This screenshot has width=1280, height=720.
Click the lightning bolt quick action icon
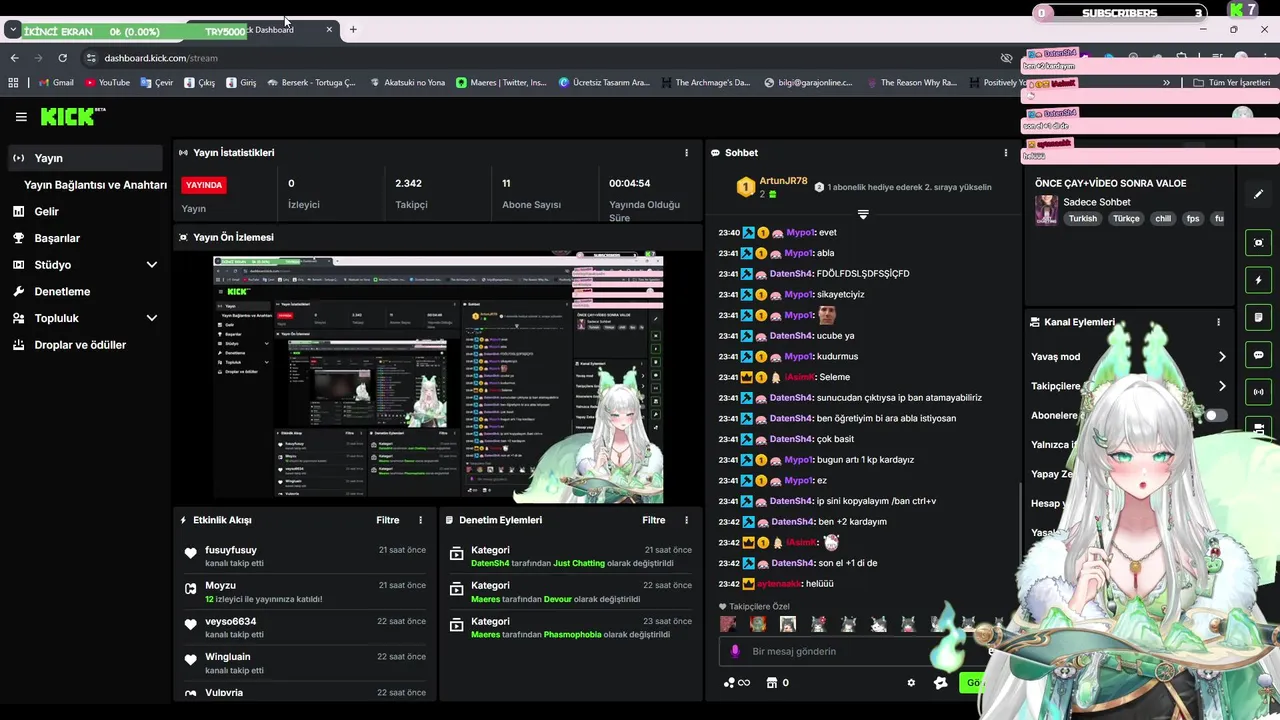point(1258,280)
